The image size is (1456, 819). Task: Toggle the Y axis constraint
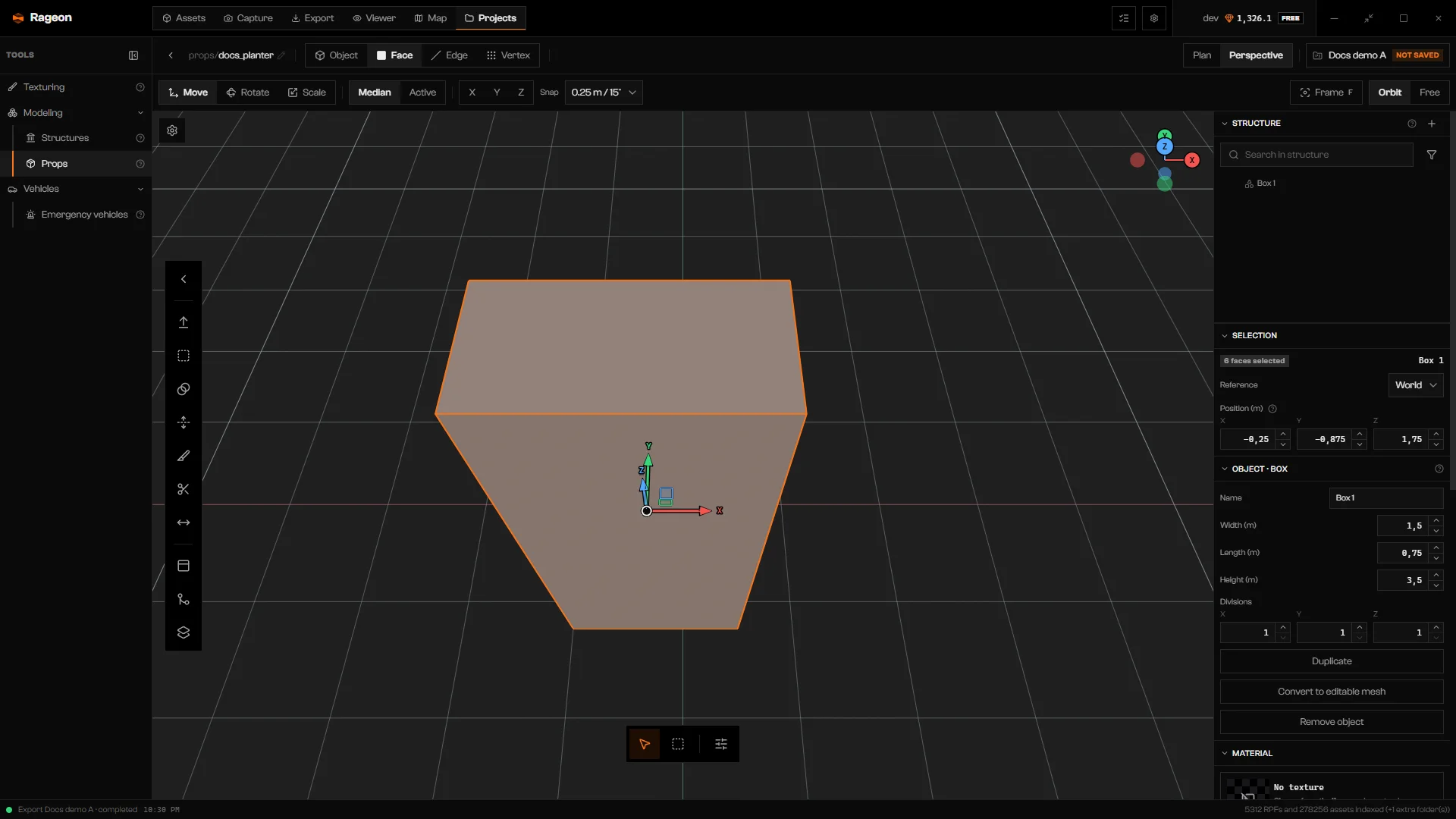(497, 93)
